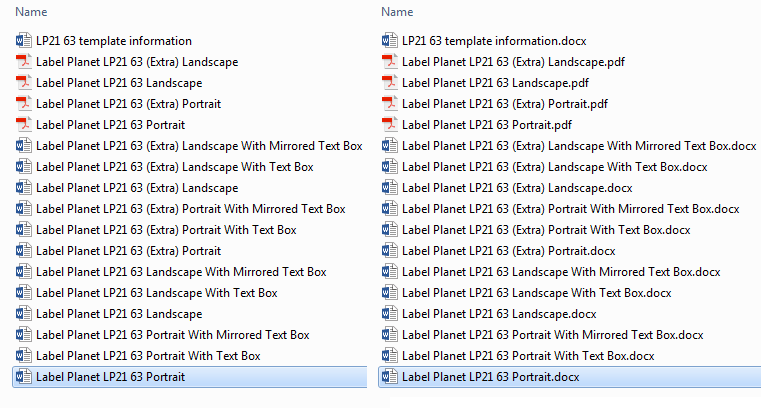Click Word icon beside (Extra) Landscape With Mirrored Text Box.docx
761x408 pixels.
[x=389, y=146]
